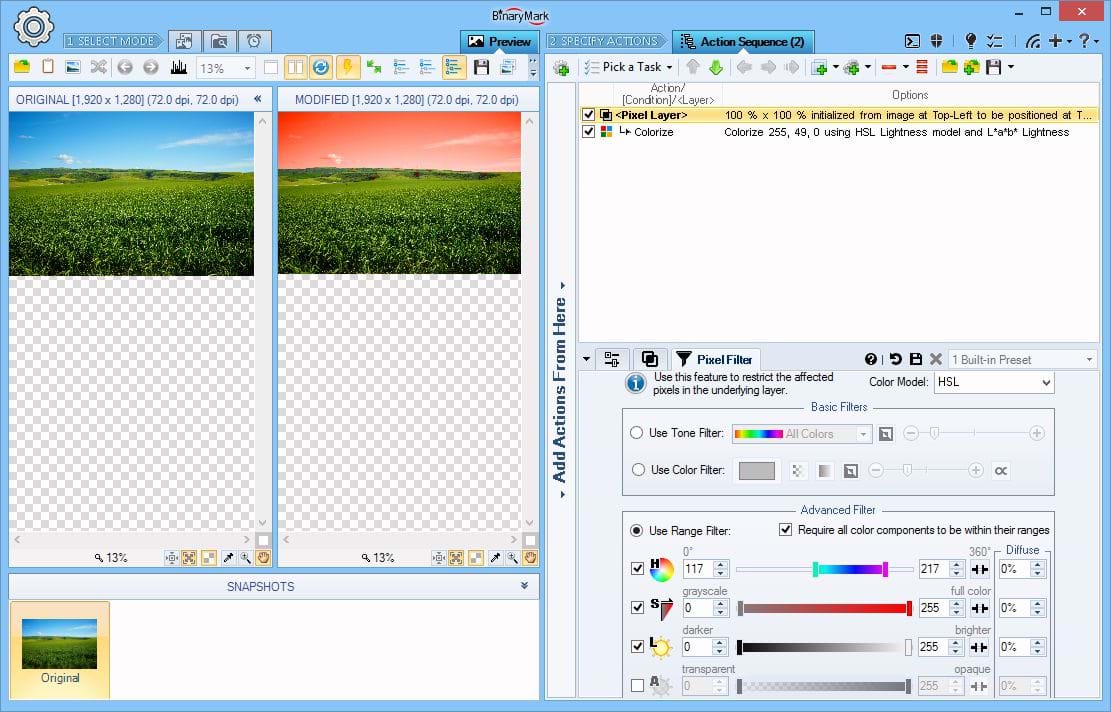Screen dimensions: 1111x712
Task: Select the 'Use Tone Filter' radio button
Action: coord(637,433)
